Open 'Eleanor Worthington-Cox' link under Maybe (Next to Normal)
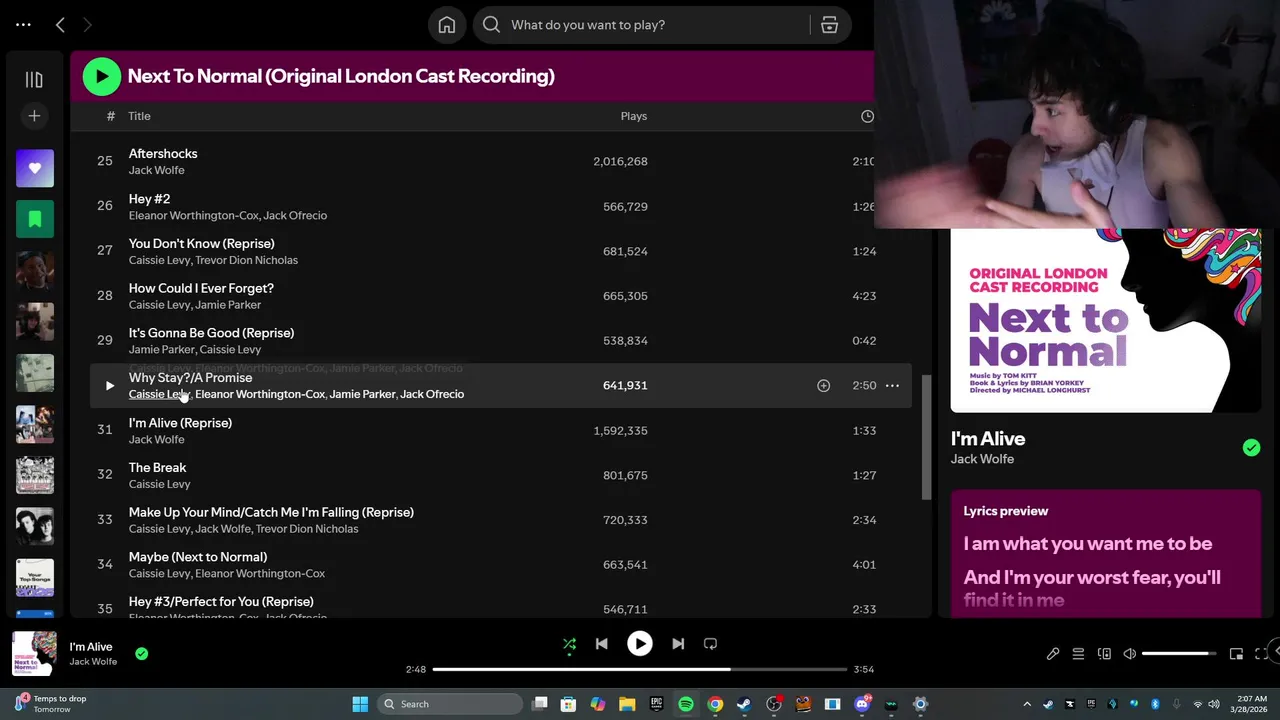The image size is (1280, 720). click(x=260, y=573)
